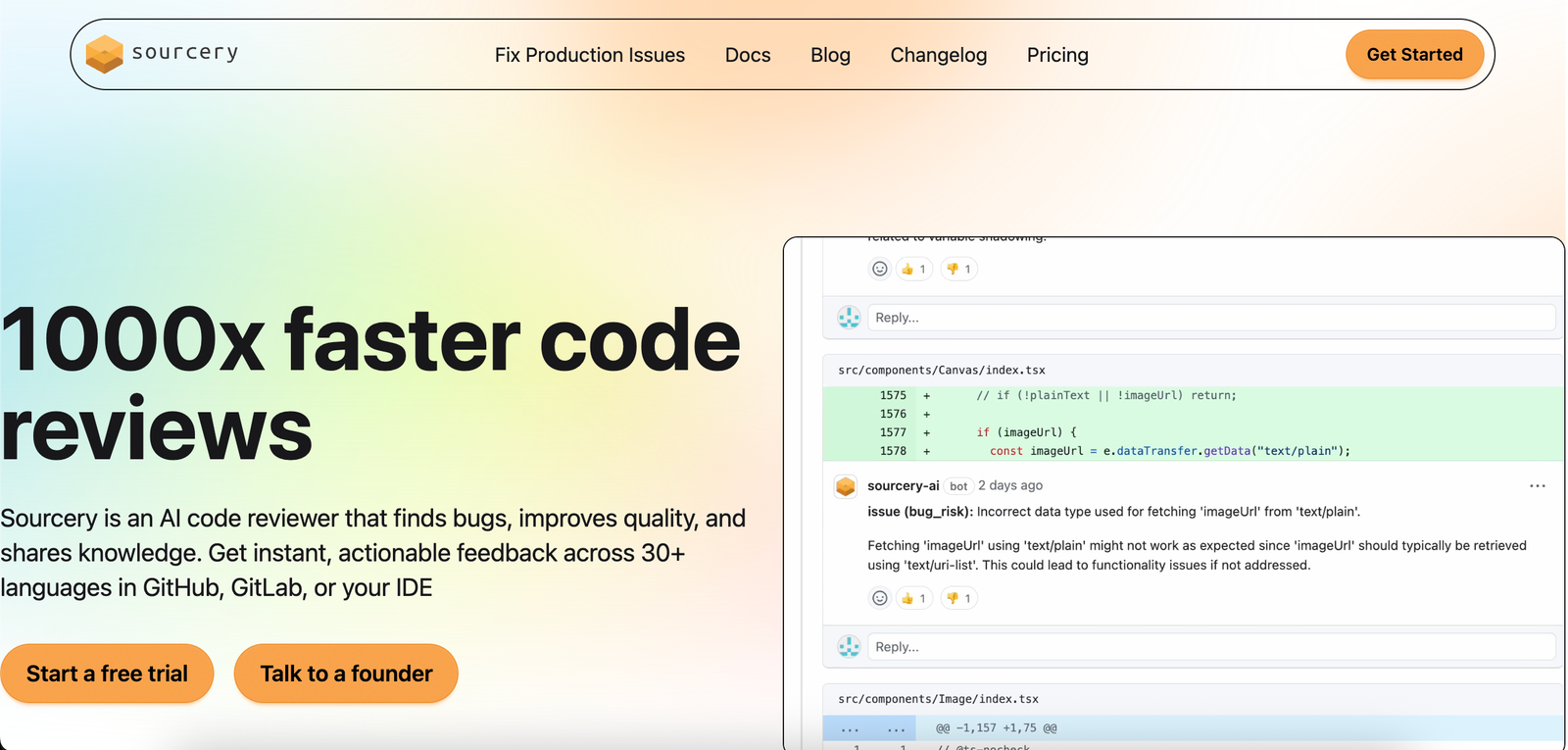Click Talk to a founder button

tap(346, 674)
